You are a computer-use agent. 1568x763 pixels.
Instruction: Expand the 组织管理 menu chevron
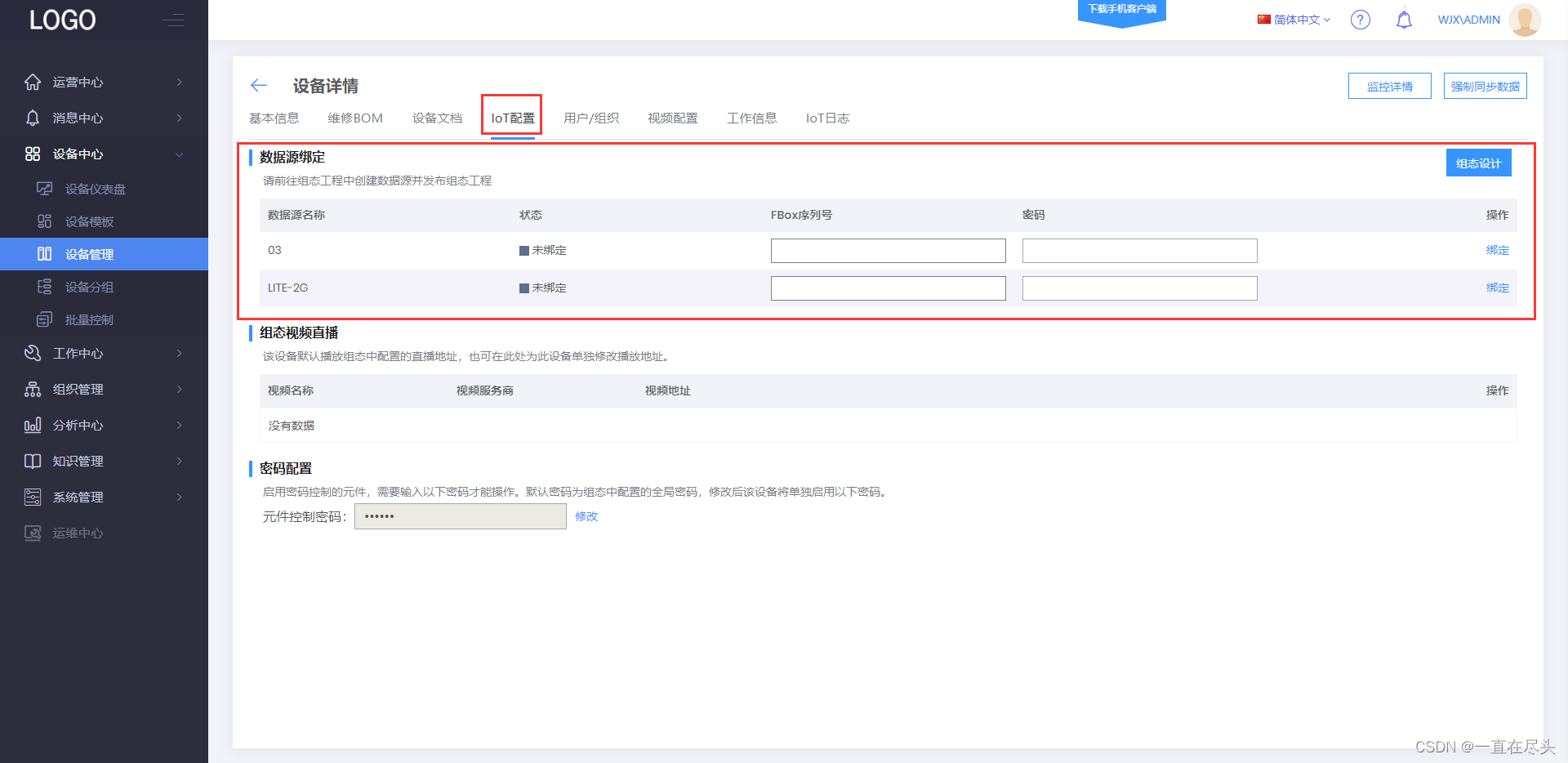[179, 389]
